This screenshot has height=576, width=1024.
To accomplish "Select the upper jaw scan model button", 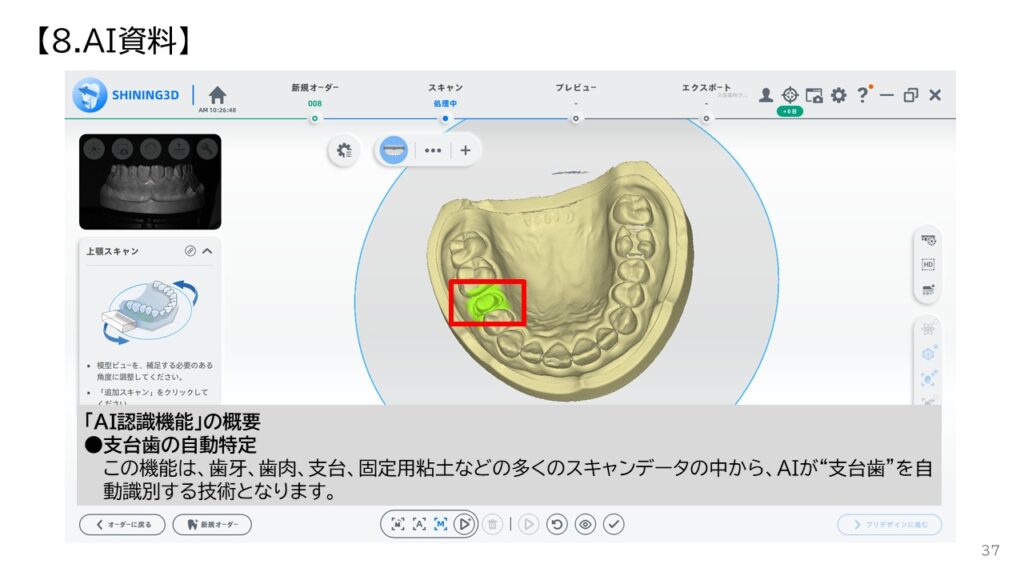I will point(395,150).
